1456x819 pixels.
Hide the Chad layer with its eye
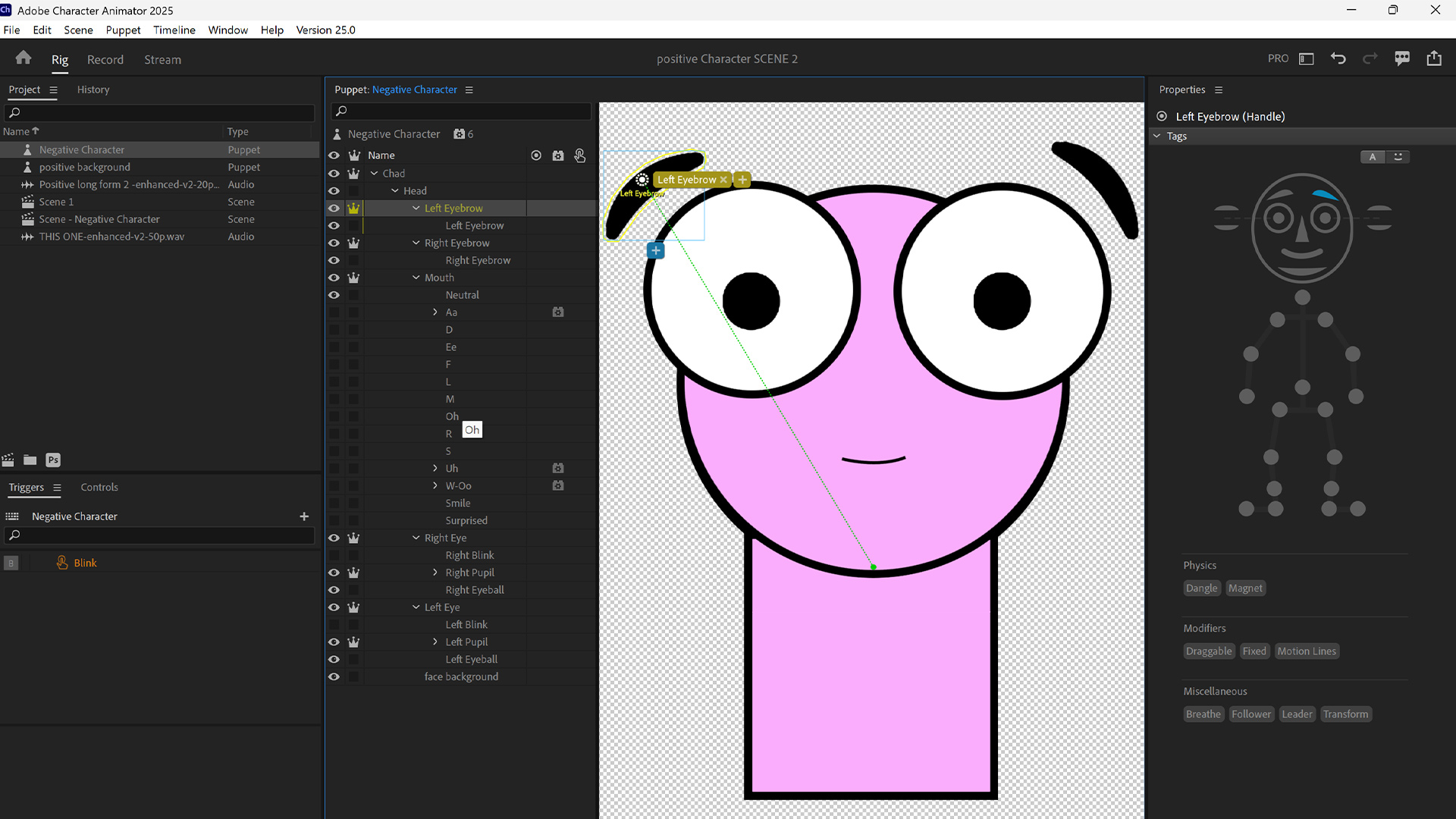pyautogui.click(x=334, y=174)
